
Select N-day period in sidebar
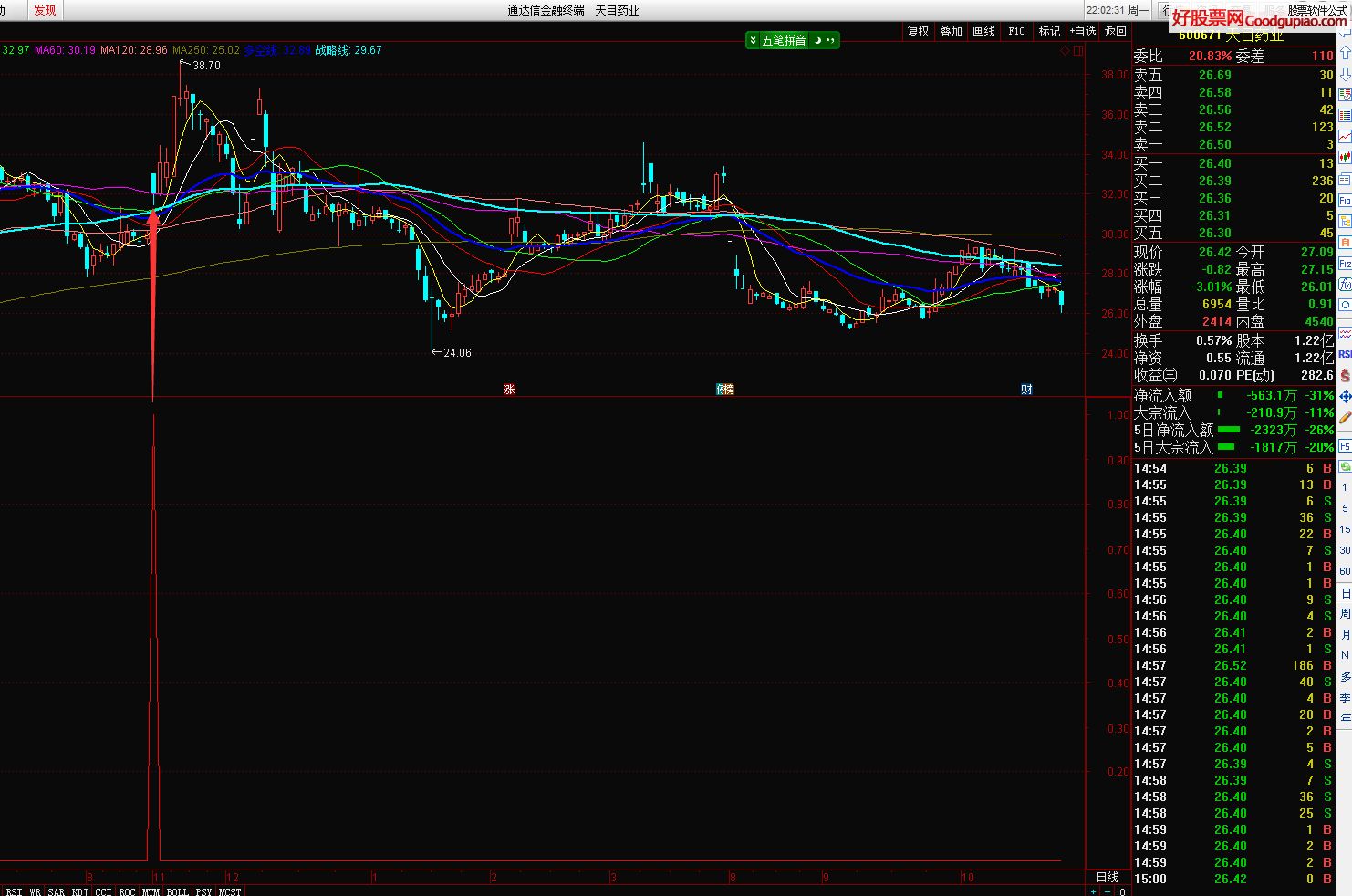point(1345,654)
